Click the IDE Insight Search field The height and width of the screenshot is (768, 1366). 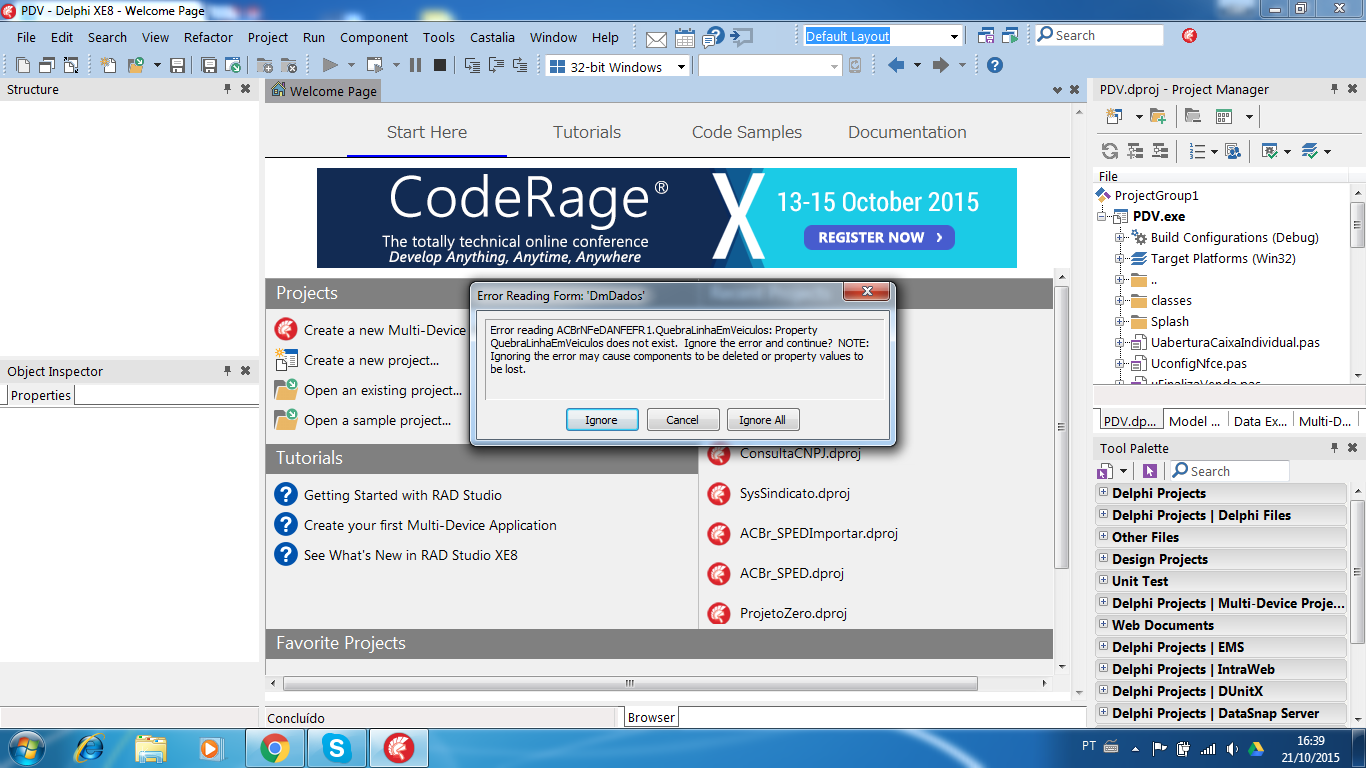click(x=1099, y=35)
